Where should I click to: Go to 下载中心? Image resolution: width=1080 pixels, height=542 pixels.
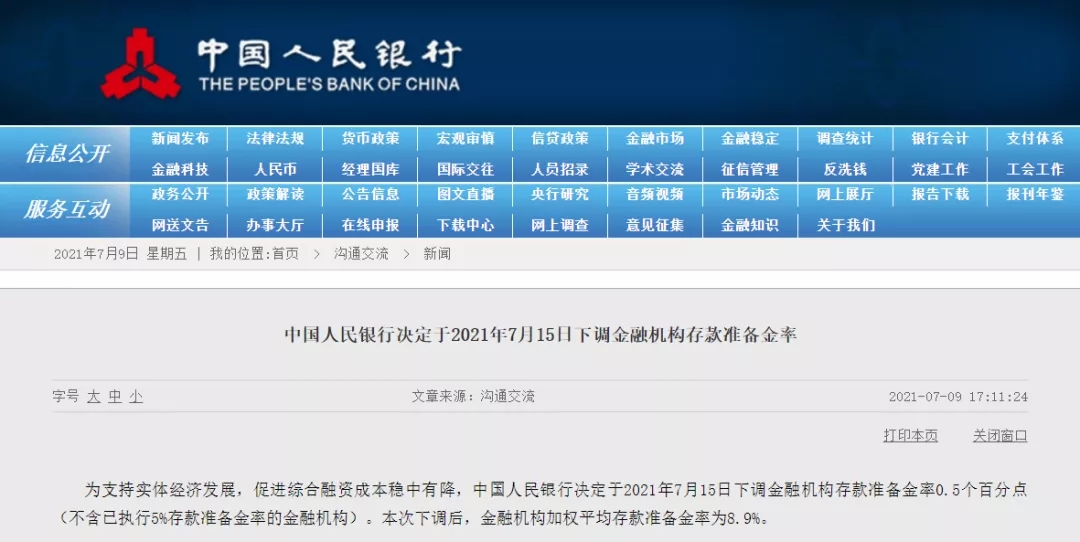[x=465, y=225]
